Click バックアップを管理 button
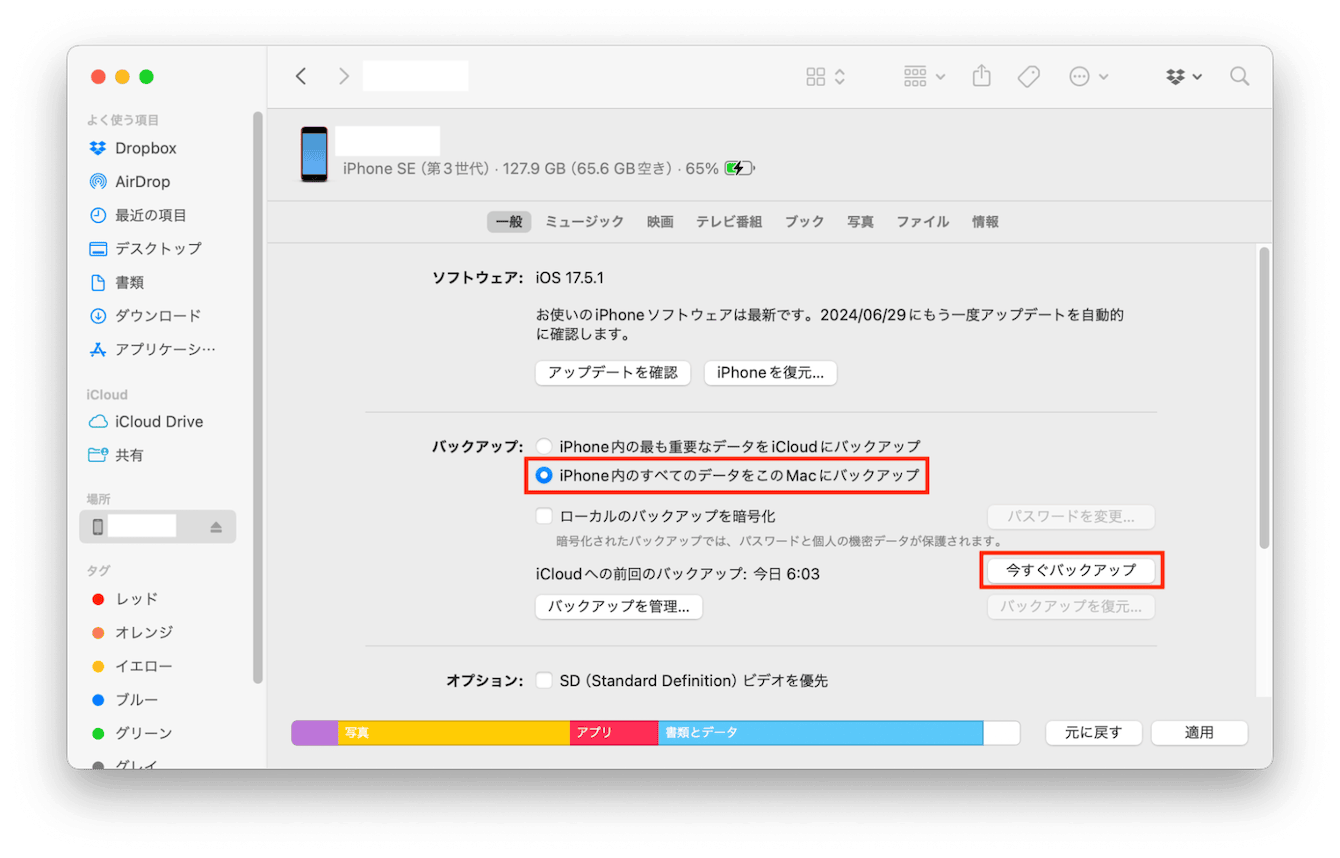Screen dimensions: 1340x858 [x=619, y=607]
